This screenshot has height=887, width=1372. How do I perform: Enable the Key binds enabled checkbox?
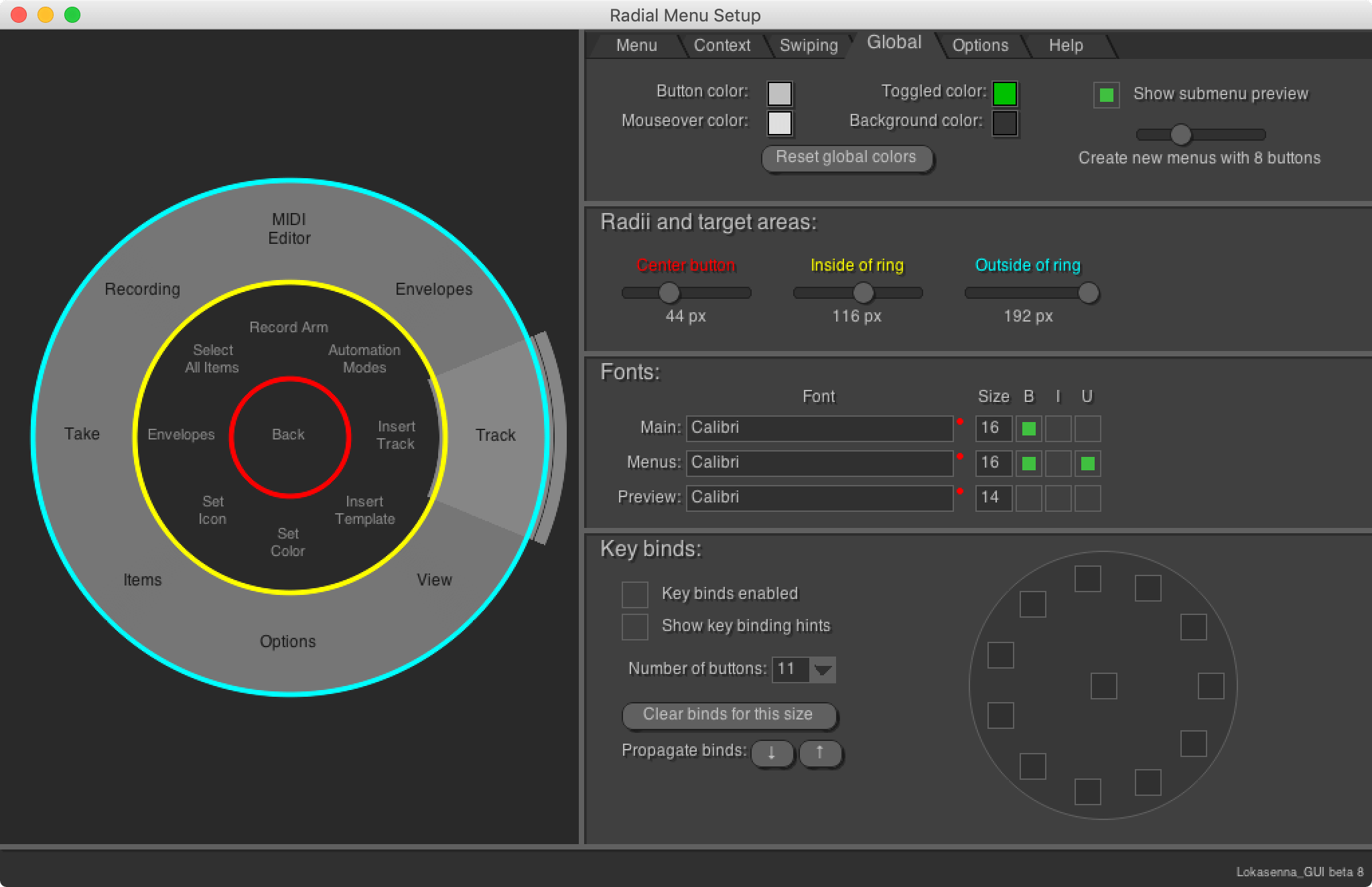tap(635, 594)
